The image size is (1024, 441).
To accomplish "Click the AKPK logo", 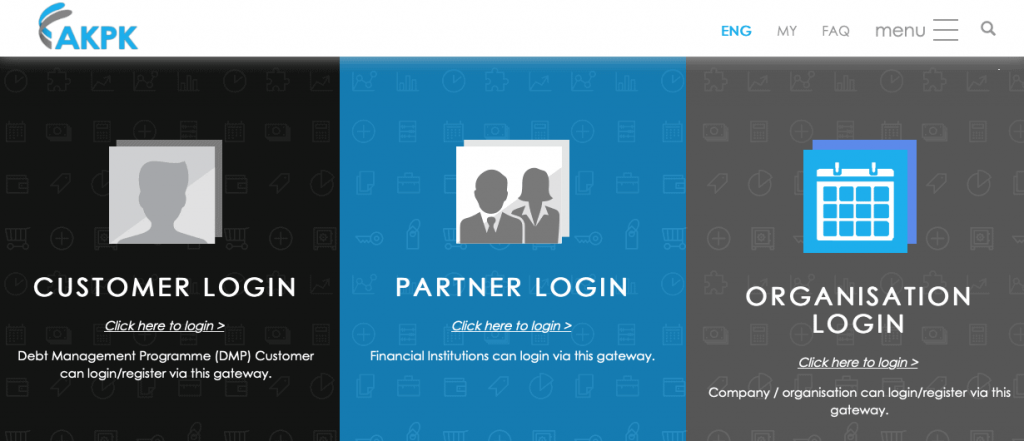I will tap(88, 27).
